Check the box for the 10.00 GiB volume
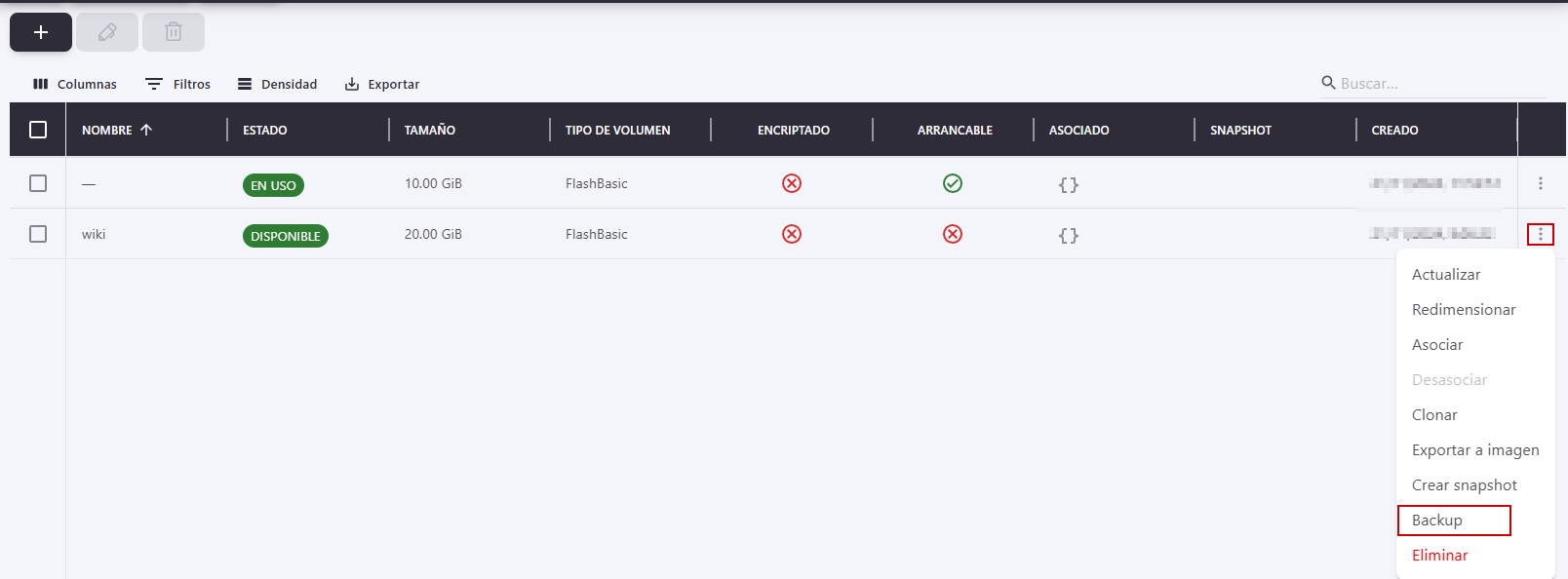The image size is (1568, 579). [38, 183]
